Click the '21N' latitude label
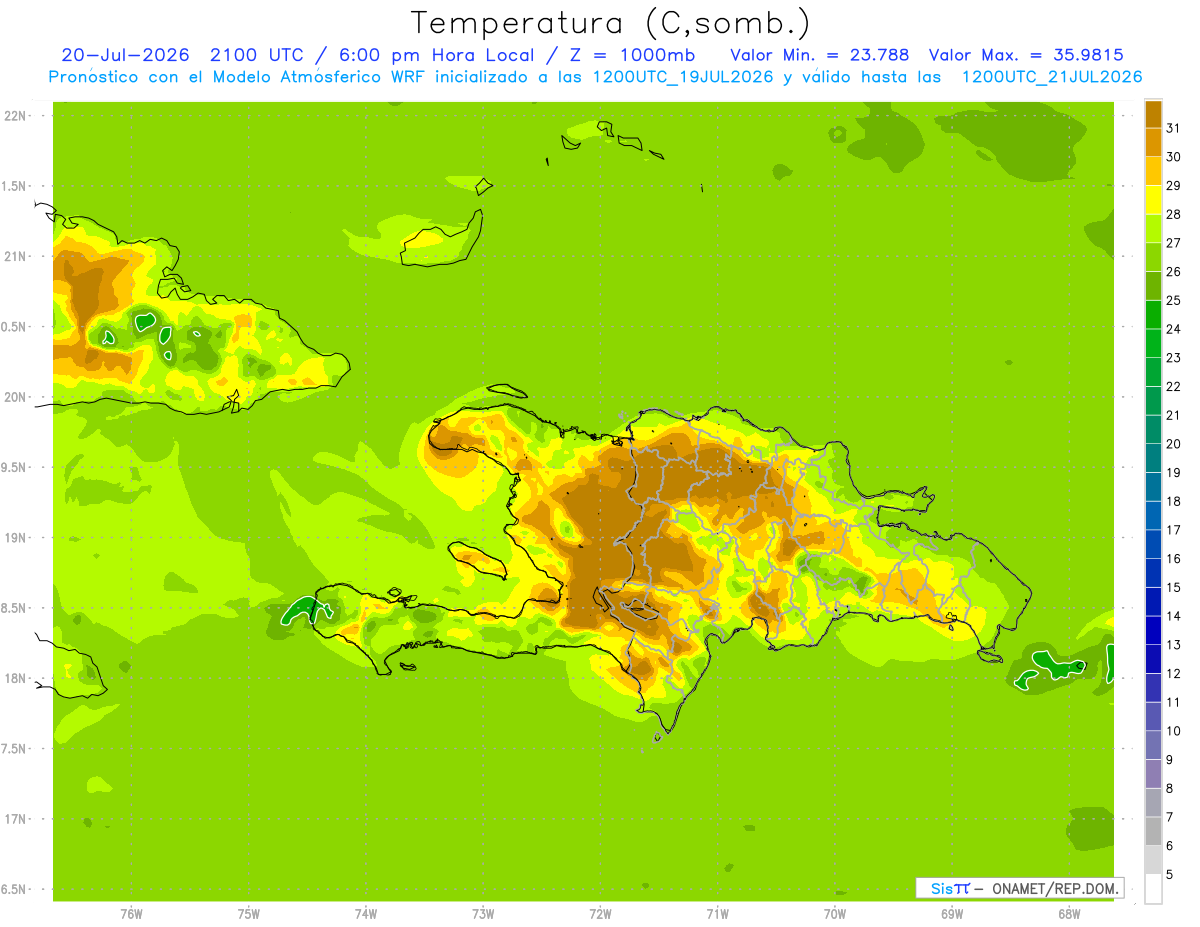This screenshot has height=927, width=1200. (15, 257)
